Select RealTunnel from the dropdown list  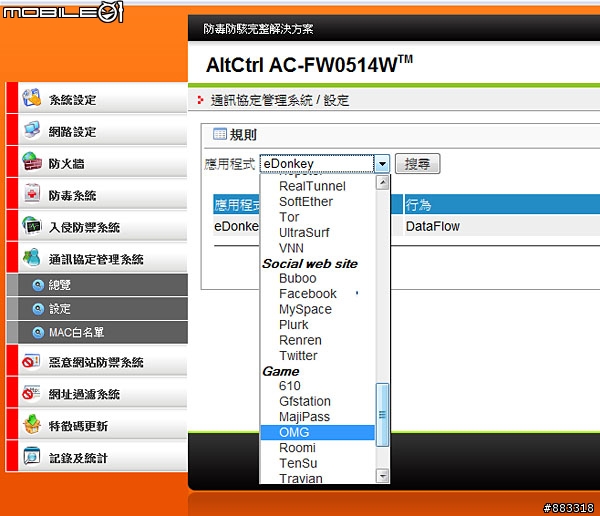[x=317, y=186]
